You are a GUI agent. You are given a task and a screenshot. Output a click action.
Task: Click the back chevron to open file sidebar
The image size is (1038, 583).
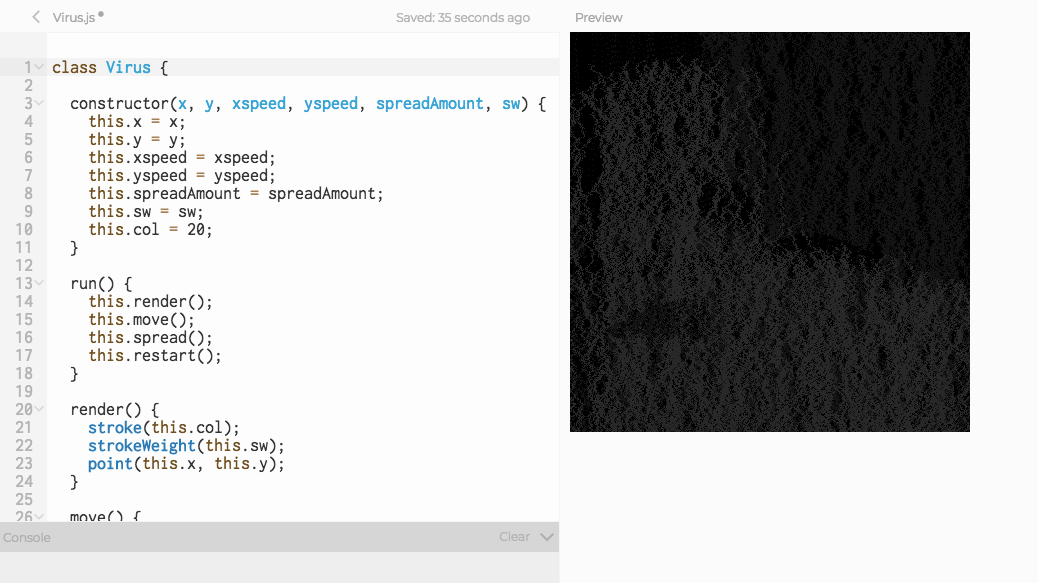tap(36, 17)
